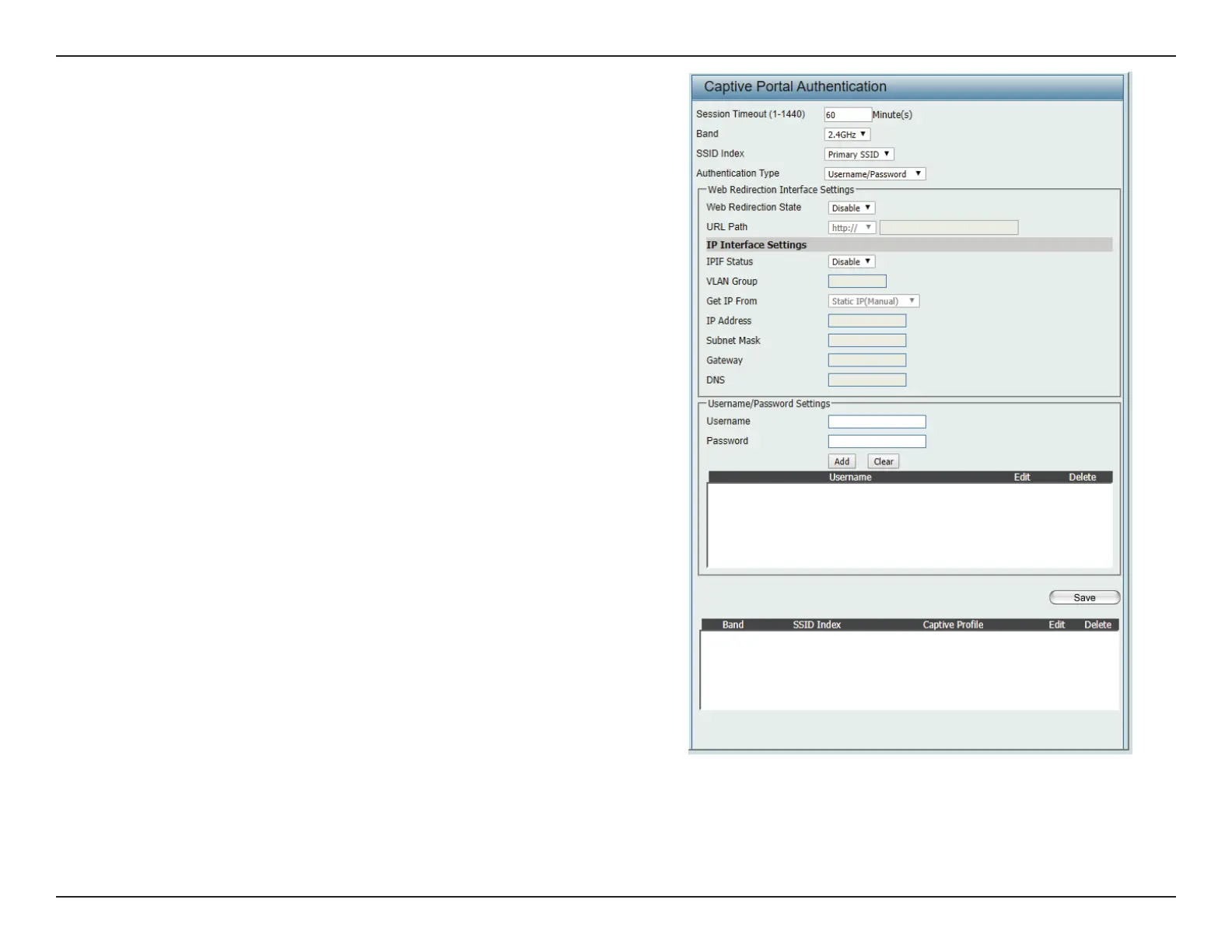Open the SSID Index Primary SSID dropdown
Screen dimensions: 1232x952
(859, 154)
